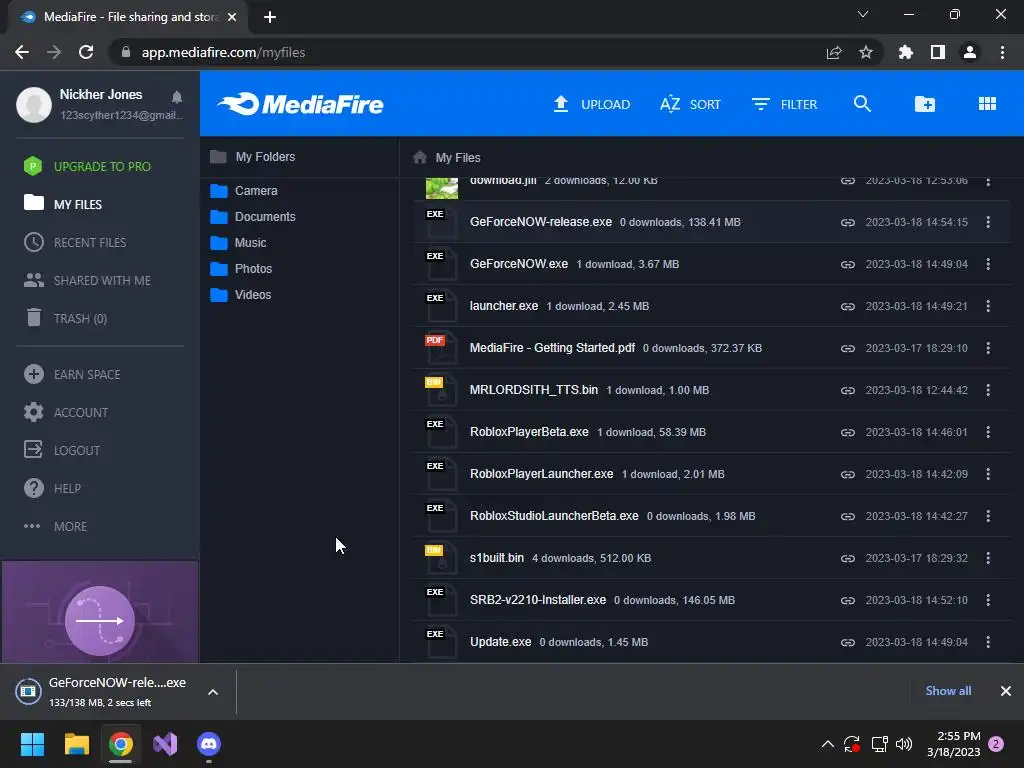Click the download.jfif image thumbnail
1024x768 pixels.
441,187
